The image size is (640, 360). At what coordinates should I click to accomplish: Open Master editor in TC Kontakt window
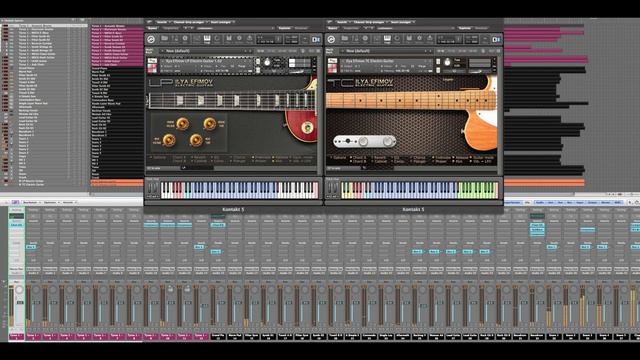pyautogui.click(x=355, y=39)
